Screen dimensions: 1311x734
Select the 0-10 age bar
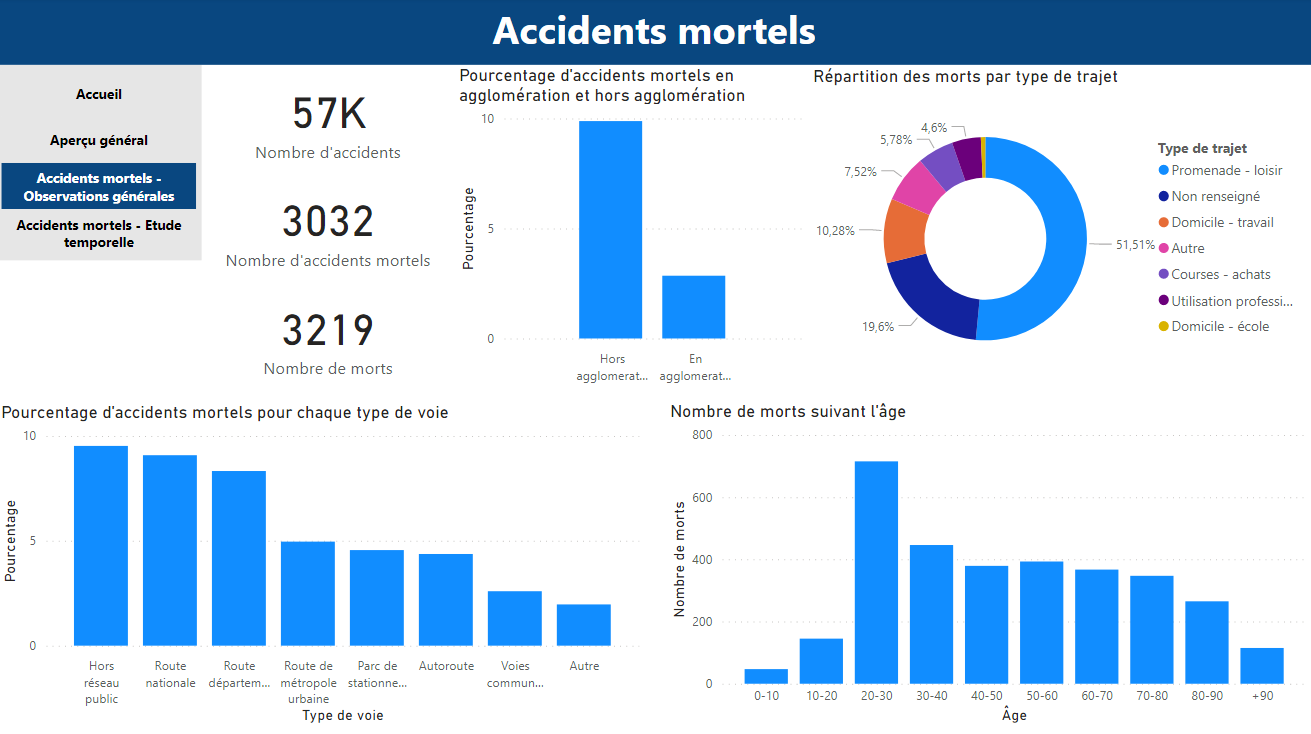click(766, 677)
